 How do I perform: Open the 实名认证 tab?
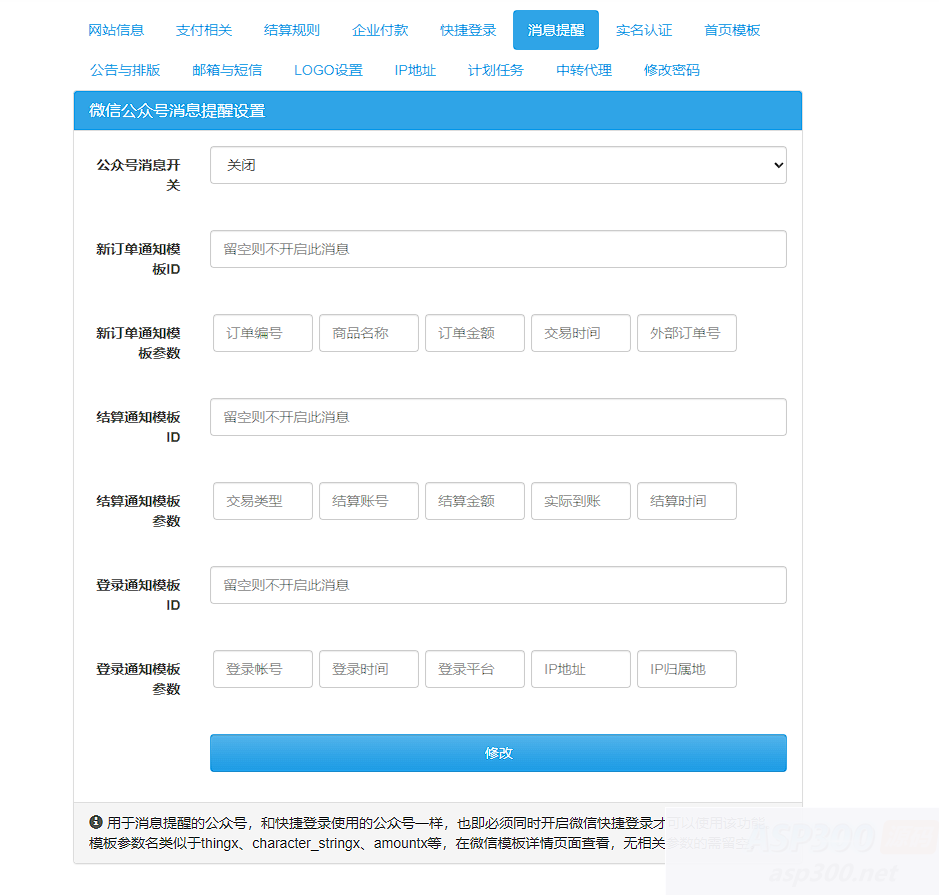(x=644, y=30)
